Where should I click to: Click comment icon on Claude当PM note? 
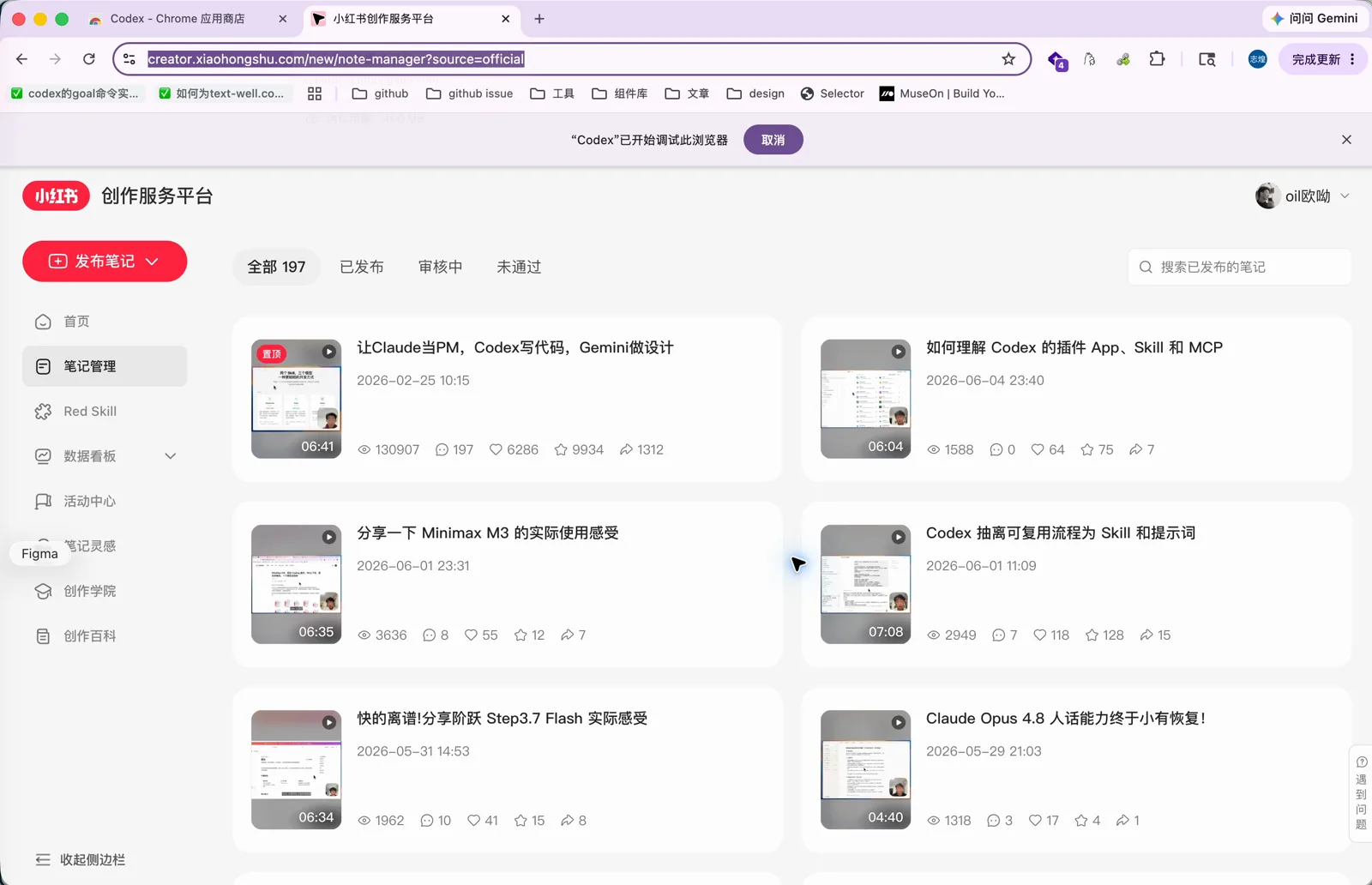[x=442, y=449]
